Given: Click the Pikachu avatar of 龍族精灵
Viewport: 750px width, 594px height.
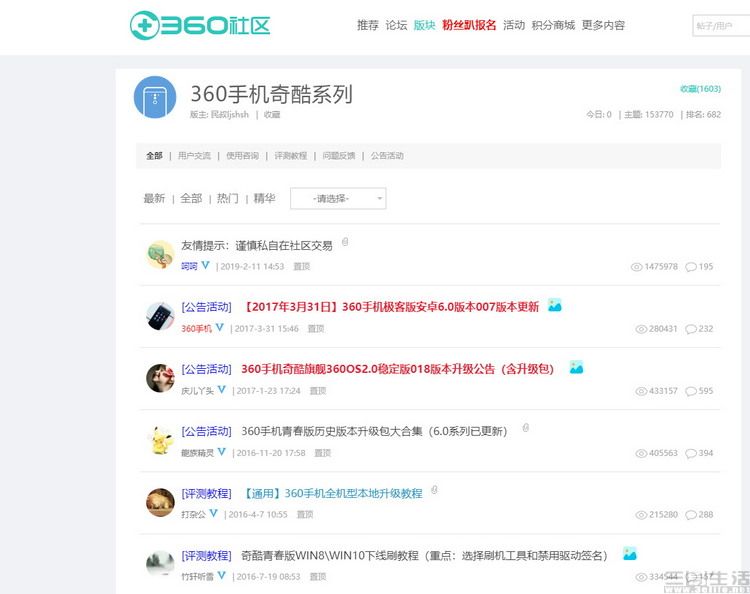Looking at the screenshot, I should 160,440.
